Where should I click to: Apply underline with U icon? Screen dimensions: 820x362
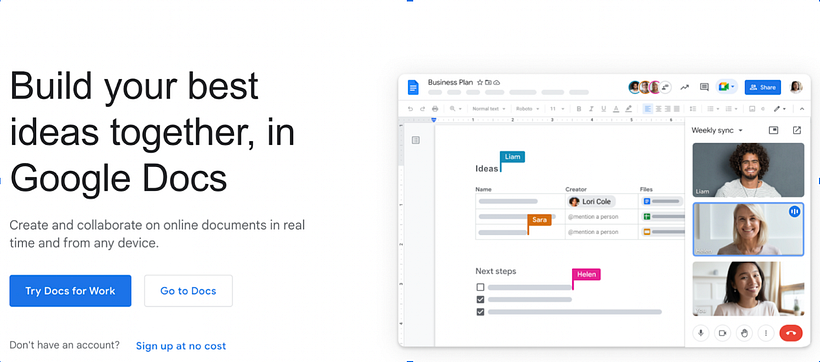pos(603,109)
